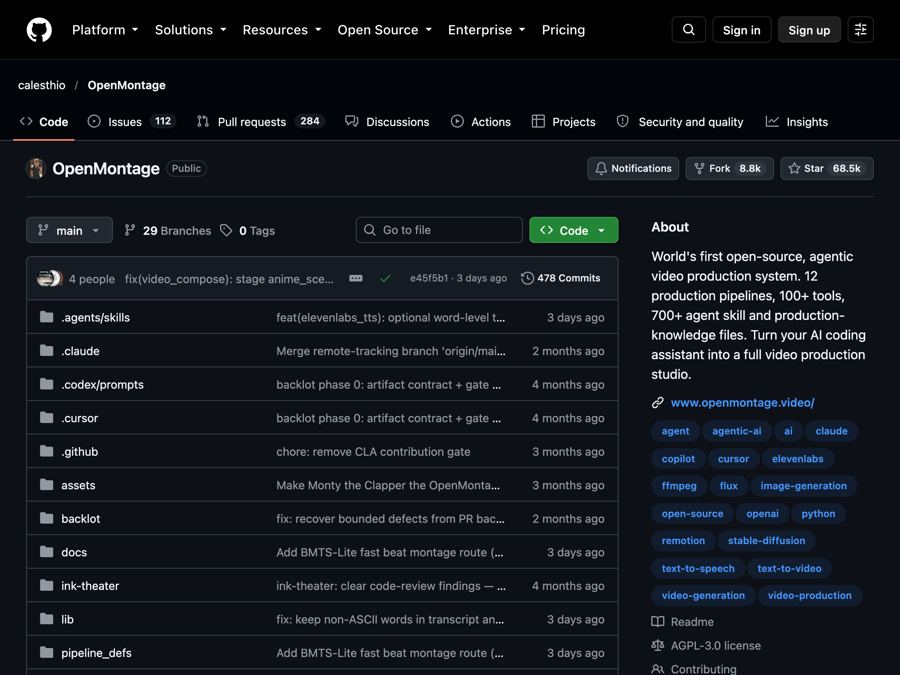Screen dimensions: 900x675
Task: Open the Pull requests tab
Action: click(x=261, y=122)
